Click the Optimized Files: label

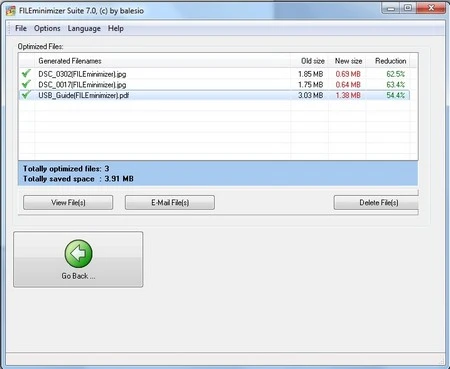point(40,46)
